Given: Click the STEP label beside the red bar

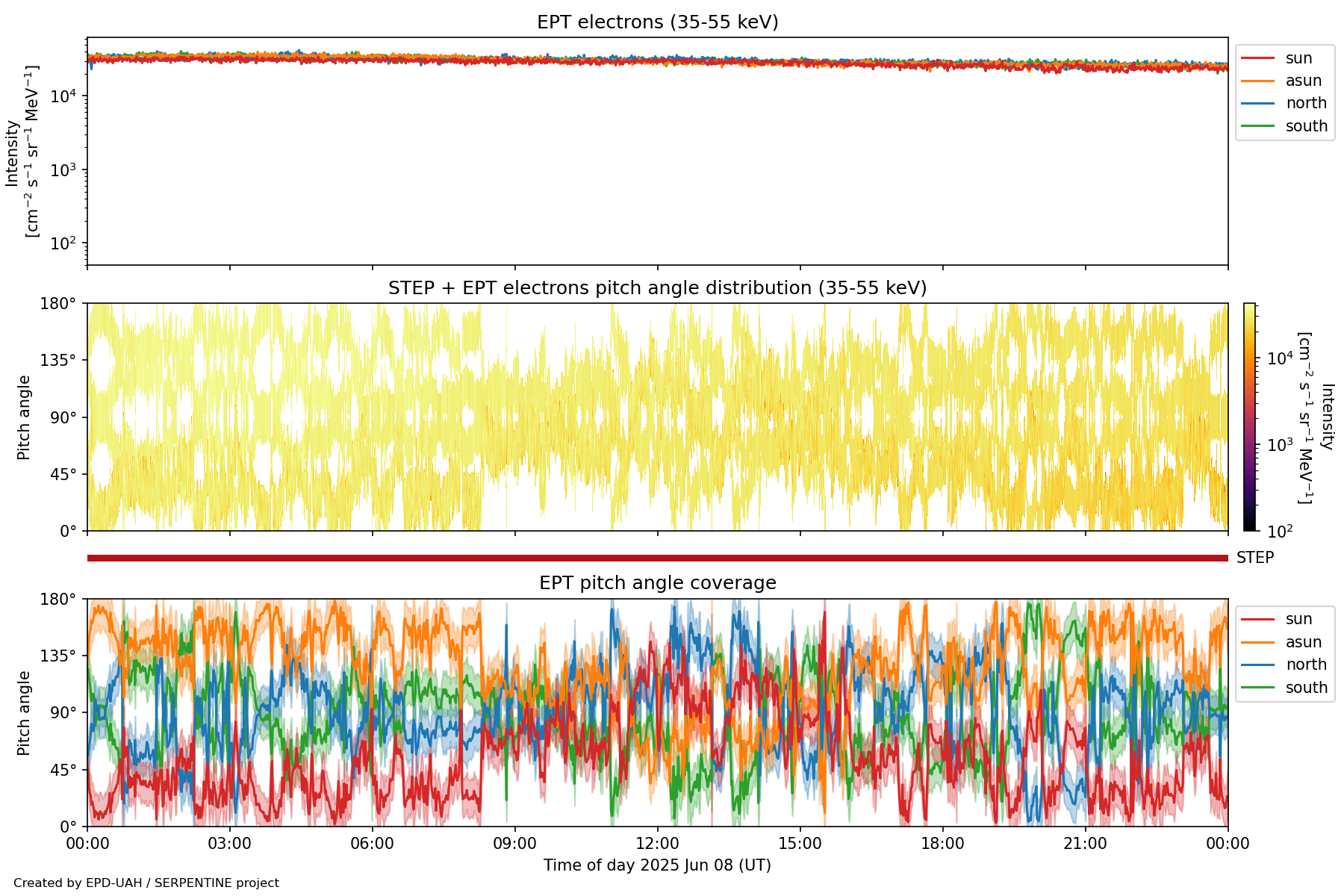Looking at the screenshot, I should click(x=1255, y=558).
